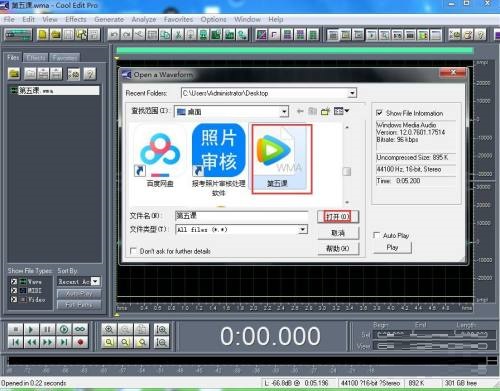Open the Edit menu
Viewport: 500px width, 391px height.
pos(28,19)
